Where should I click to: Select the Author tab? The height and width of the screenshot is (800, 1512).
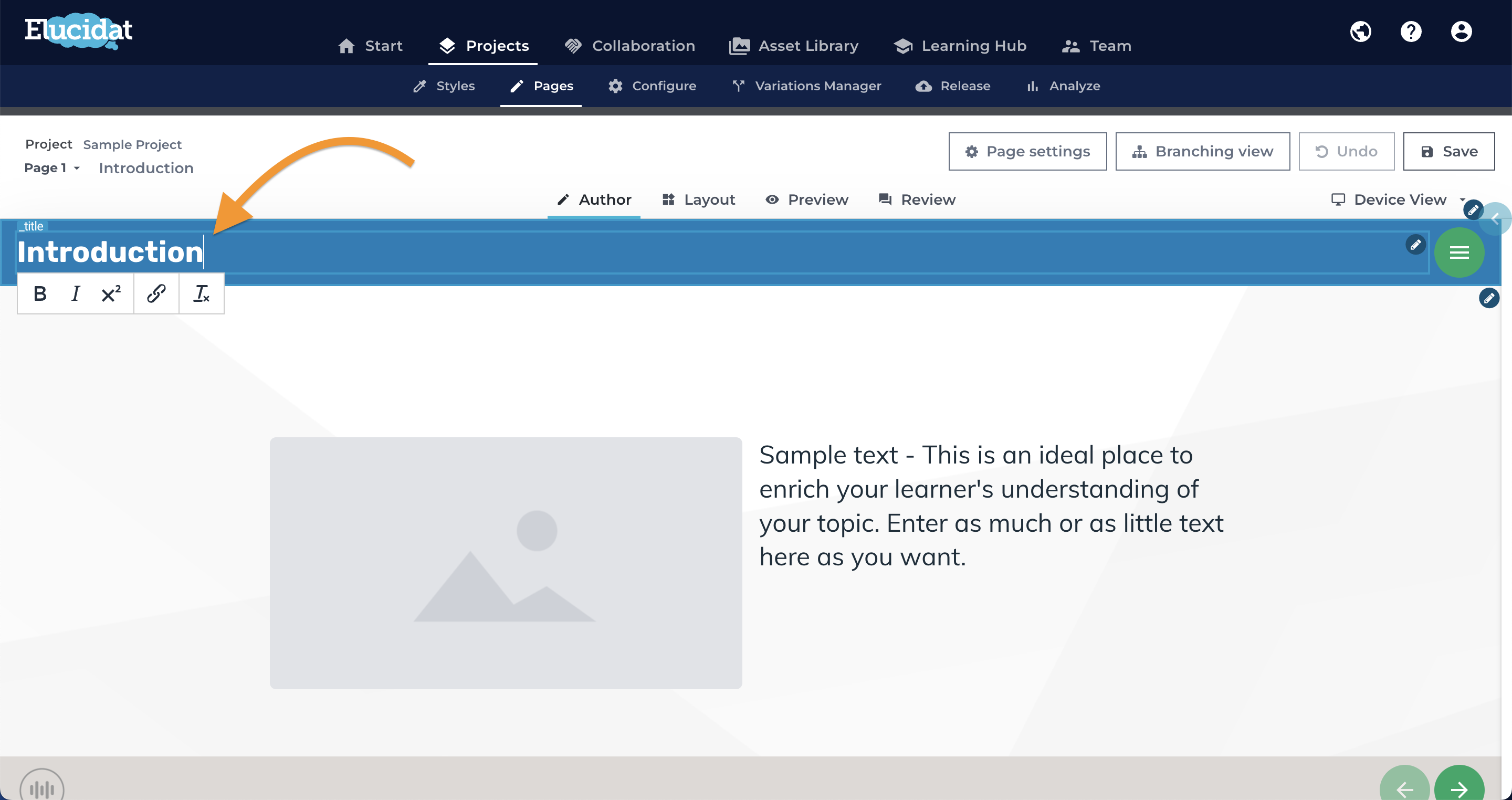click(593, 199)
